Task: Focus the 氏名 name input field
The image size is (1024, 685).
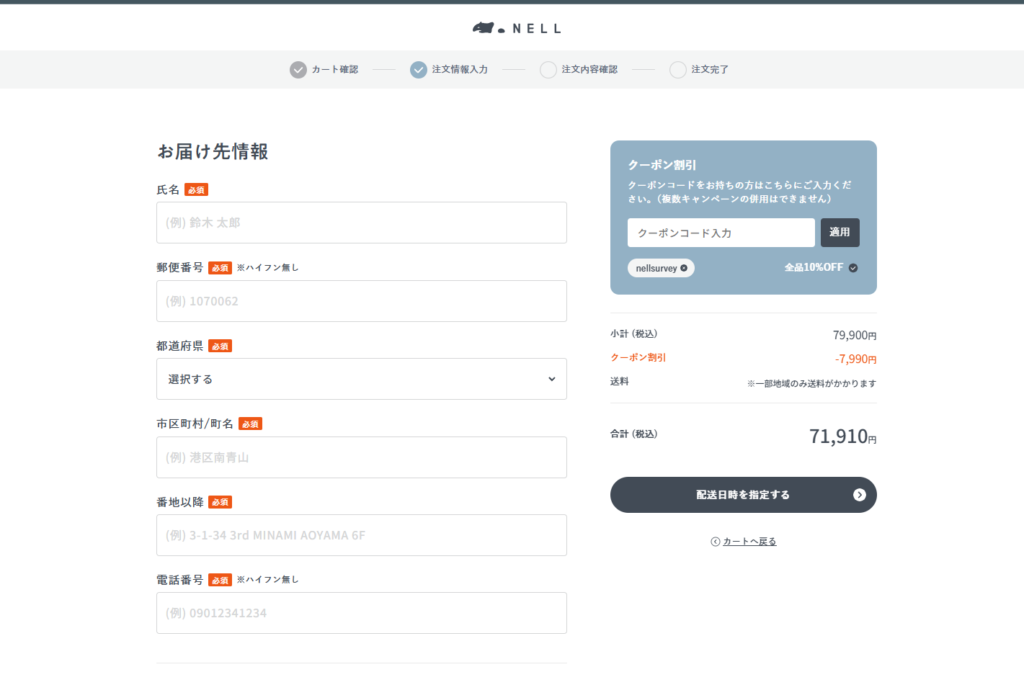Action: (x=361, y=223)
